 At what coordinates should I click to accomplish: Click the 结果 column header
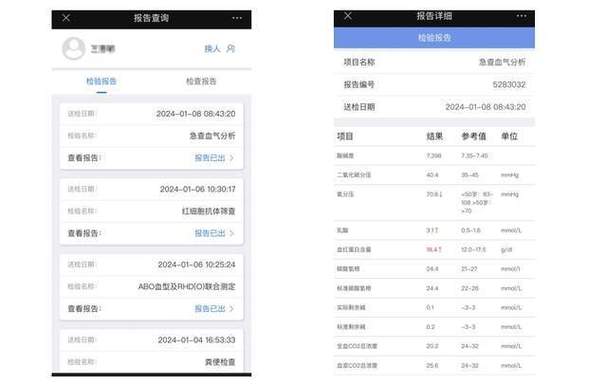click(x=434, y=136)
